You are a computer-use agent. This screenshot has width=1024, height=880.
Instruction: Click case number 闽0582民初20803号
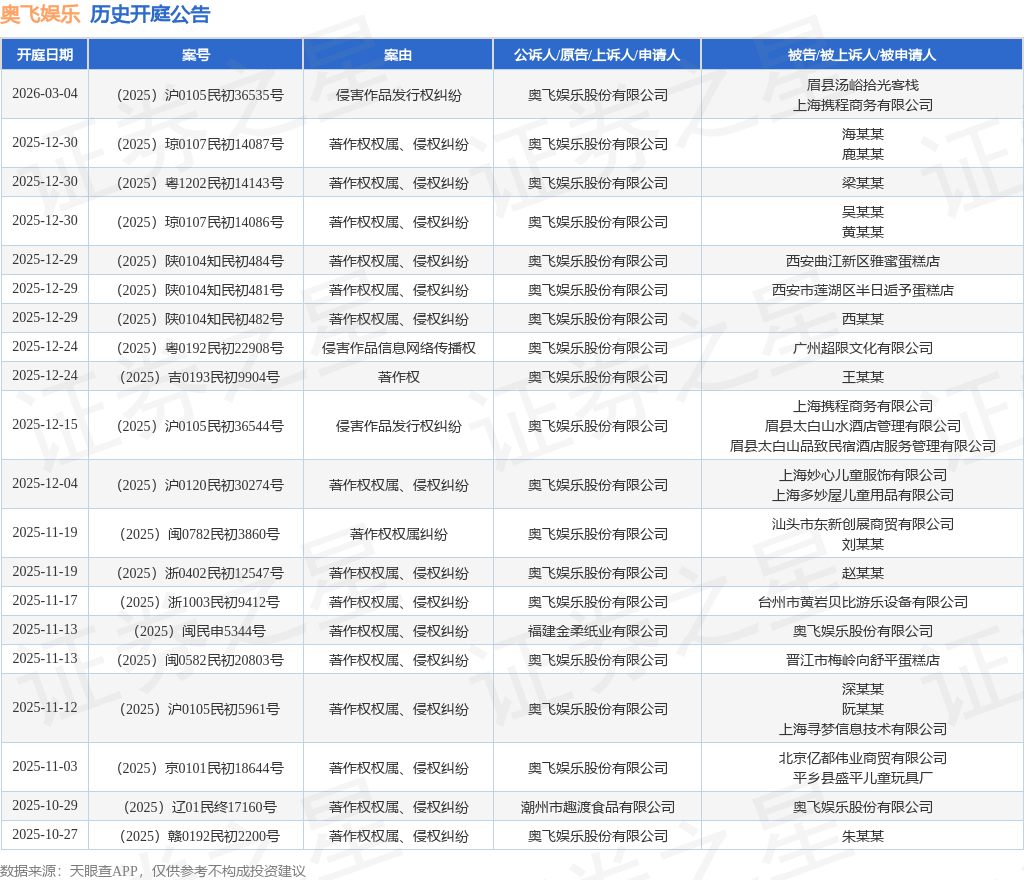tap(200, 661)
